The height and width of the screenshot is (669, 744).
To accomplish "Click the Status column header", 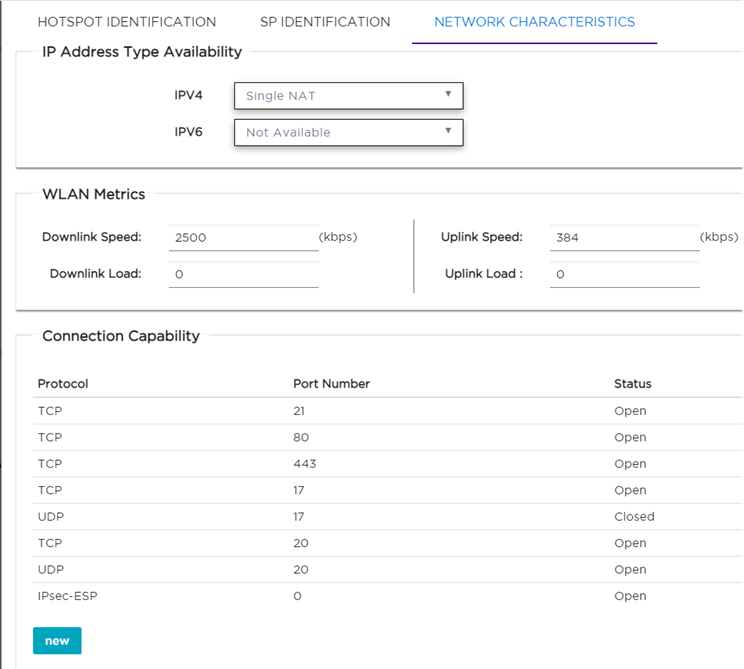I will [x=632, y=384].
